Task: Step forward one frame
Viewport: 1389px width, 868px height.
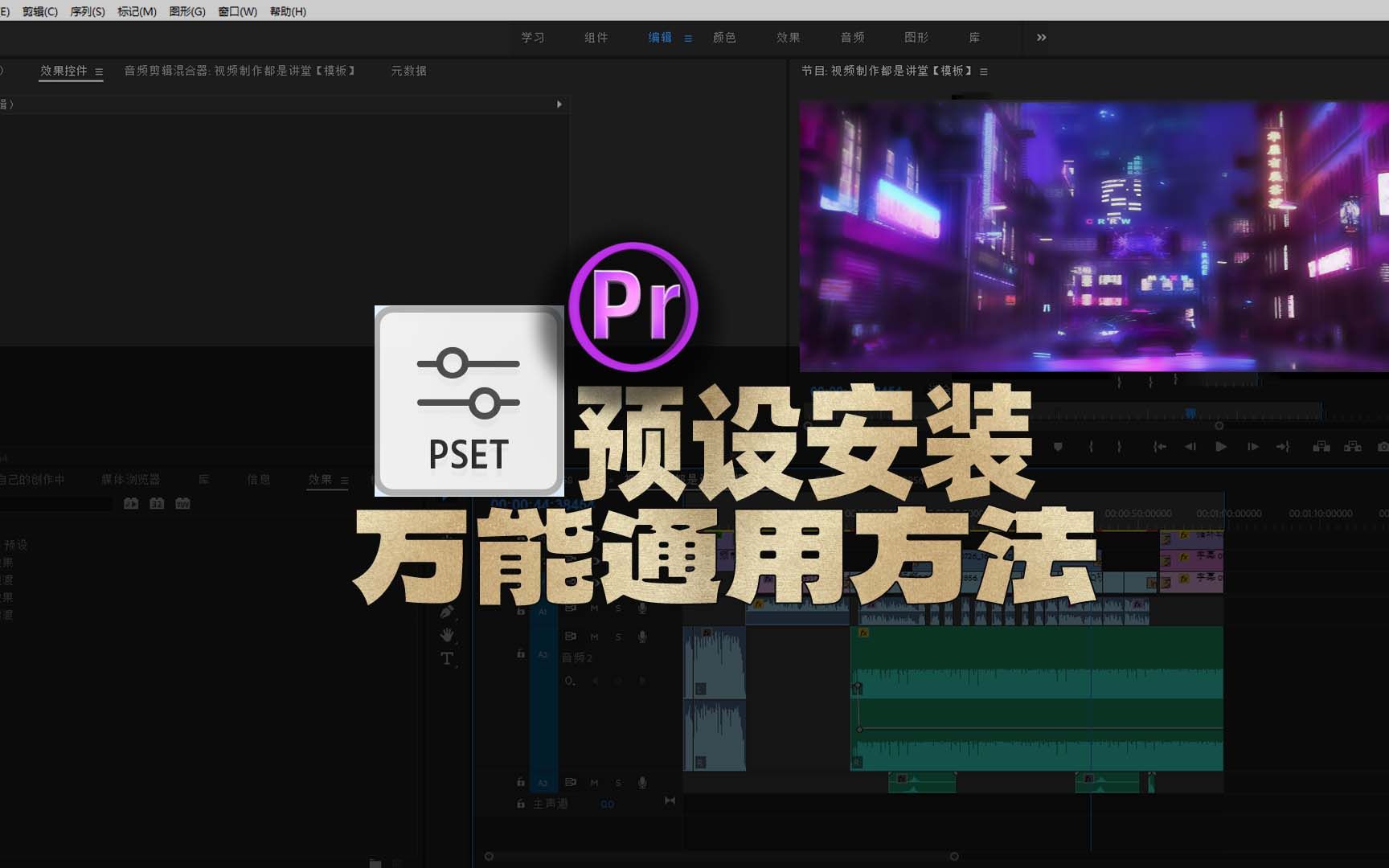Action: coord(1252,447)
